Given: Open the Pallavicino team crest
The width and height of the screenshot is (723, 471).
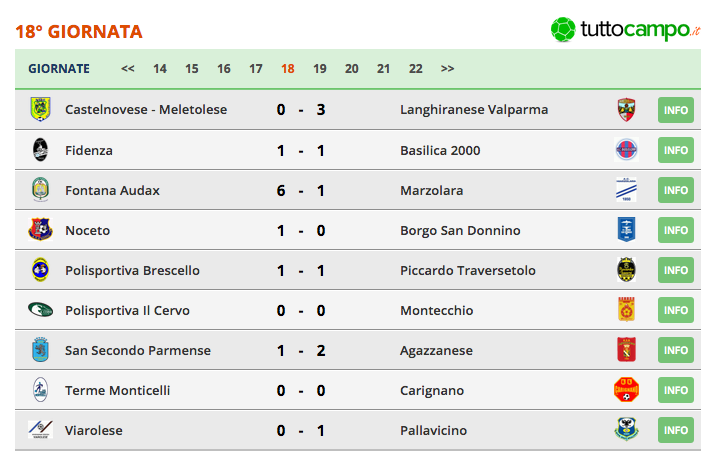Looking at the screenshot, I should point(626,429).
